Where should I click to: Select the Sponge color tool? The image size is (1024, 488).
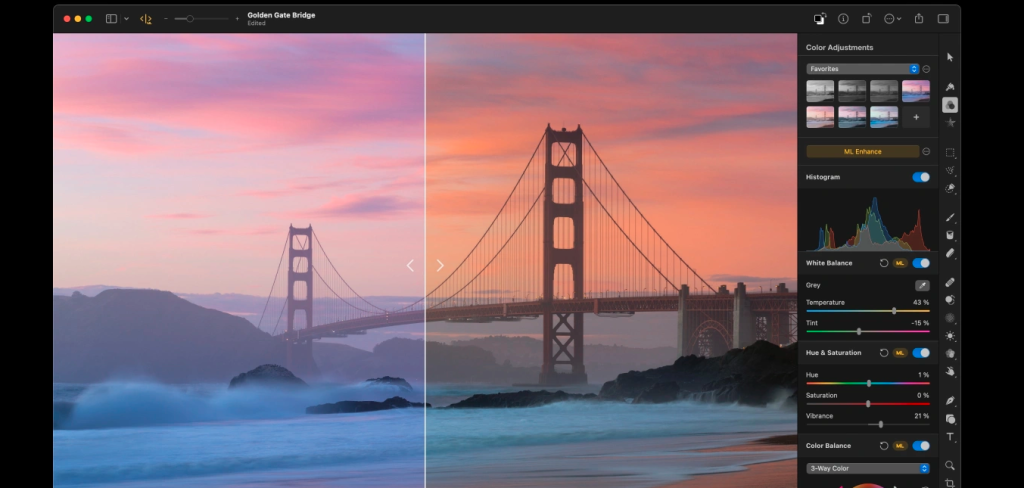[x=950, y=353]
